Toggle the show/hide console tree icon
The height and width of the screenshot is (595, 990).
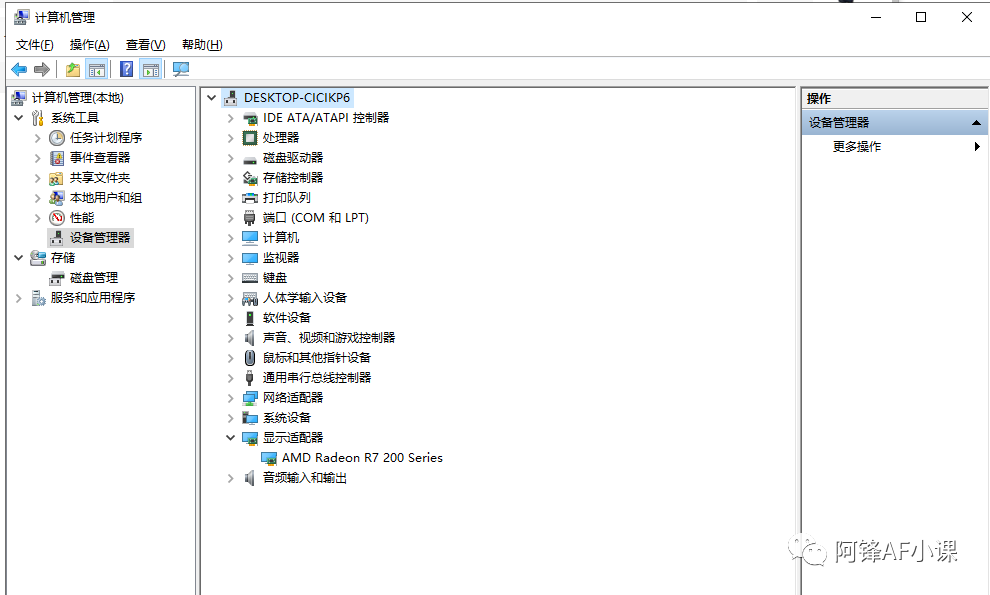pos(97,69)
